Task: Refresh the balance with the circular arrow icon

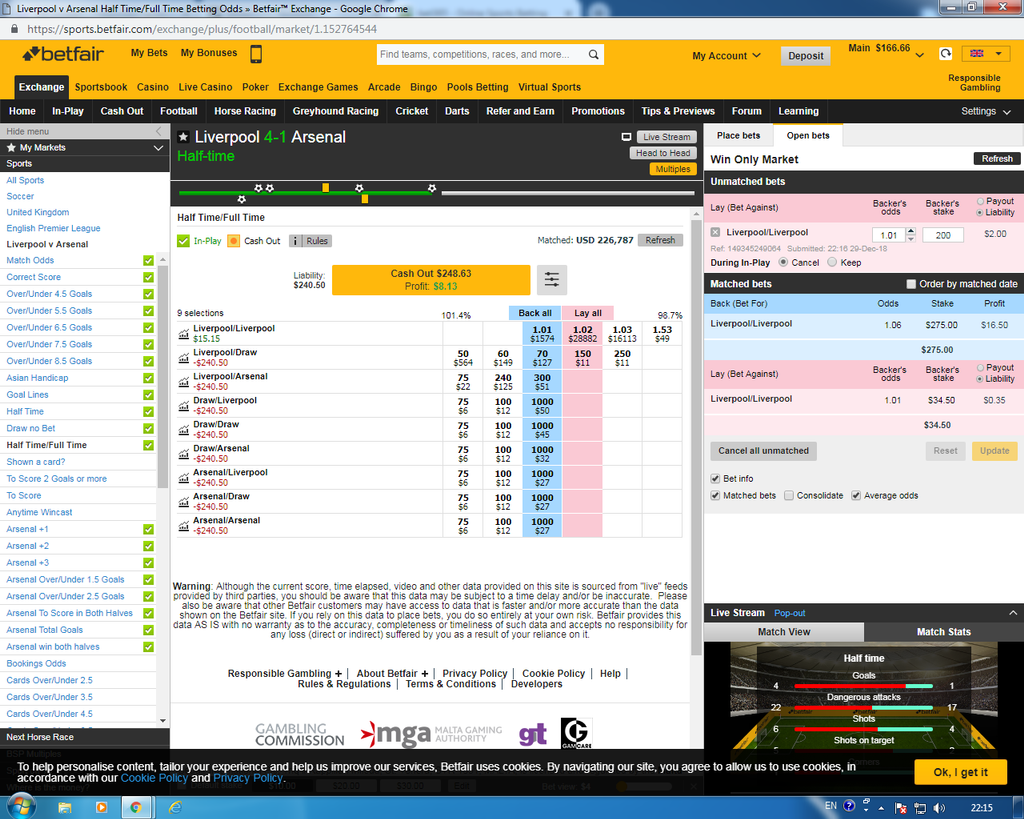Action: (x=945, y=54)
